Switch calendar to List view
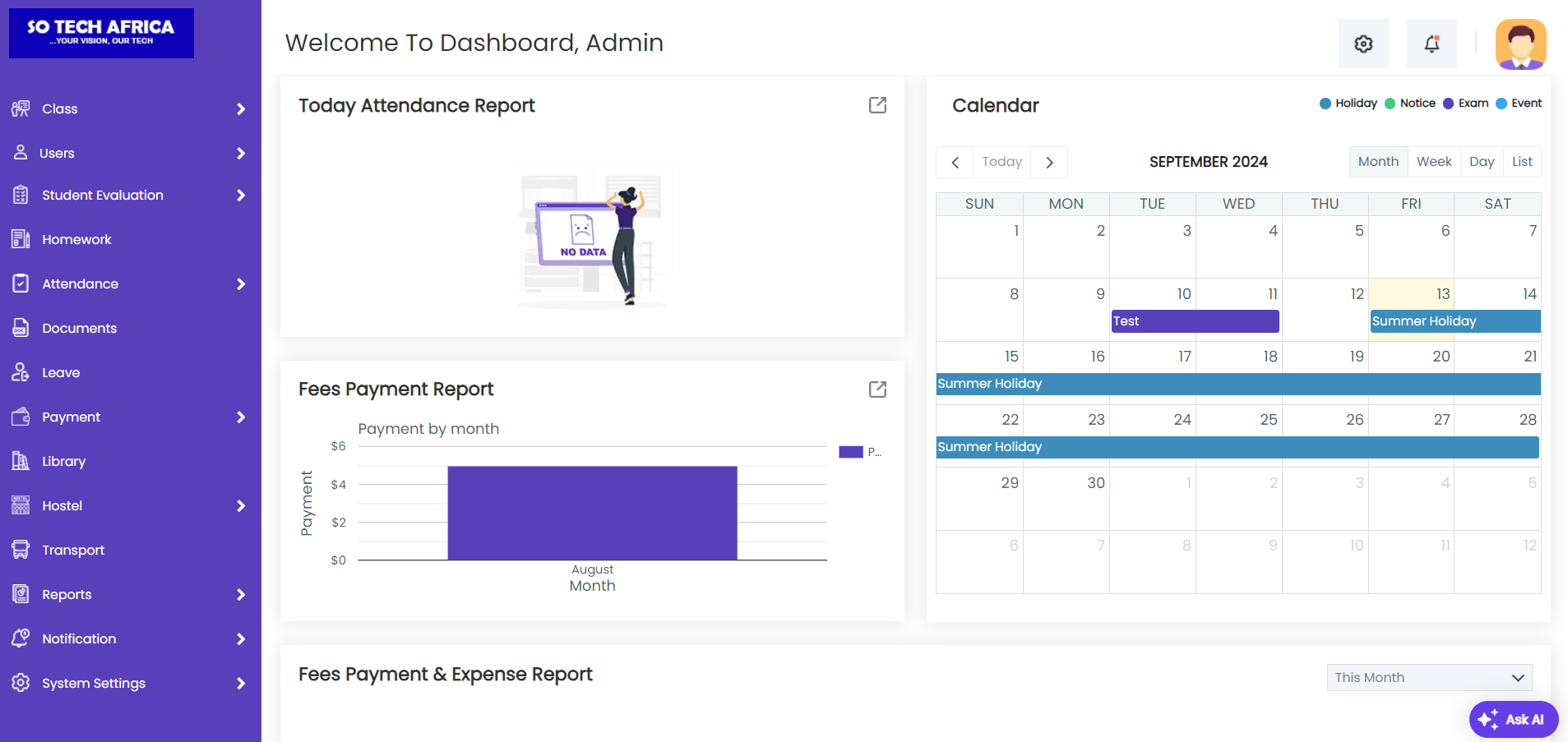Screen dimensions: 1568x742 click(1521, 162)
